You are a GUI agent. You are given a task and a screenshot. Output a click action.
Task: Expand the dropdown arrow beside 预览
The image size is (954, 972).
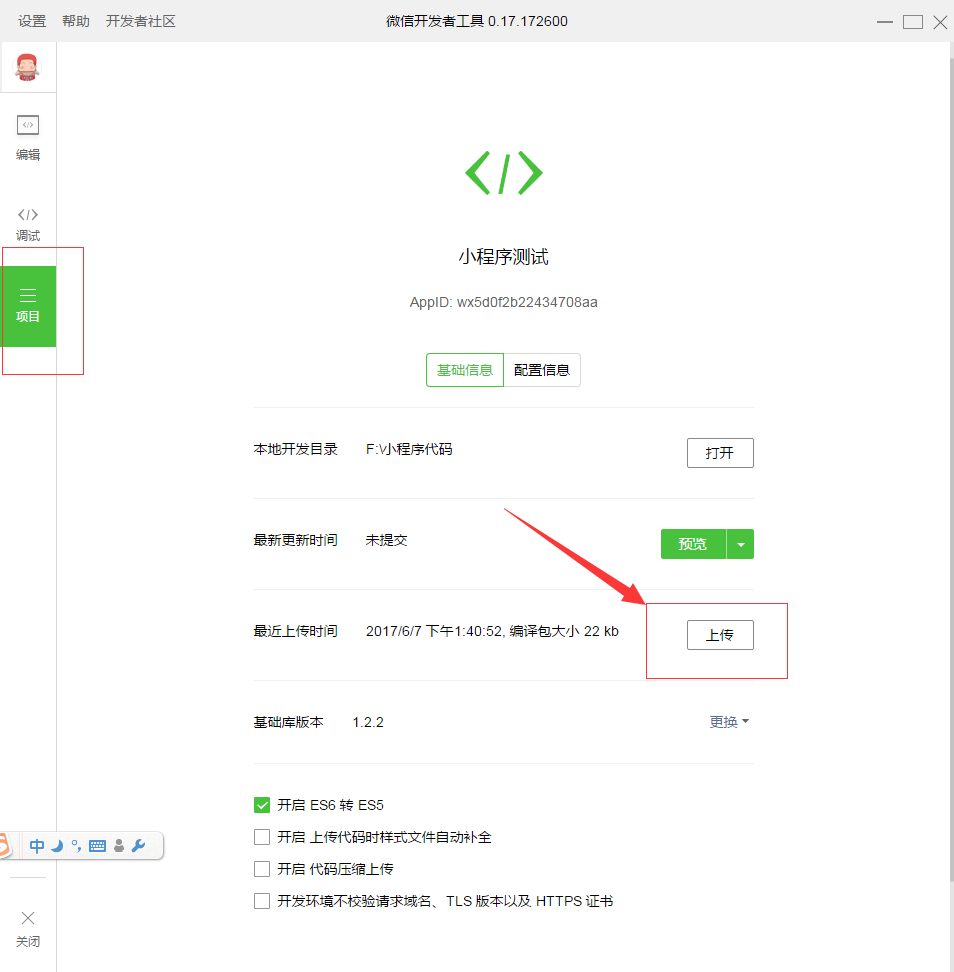740,544
